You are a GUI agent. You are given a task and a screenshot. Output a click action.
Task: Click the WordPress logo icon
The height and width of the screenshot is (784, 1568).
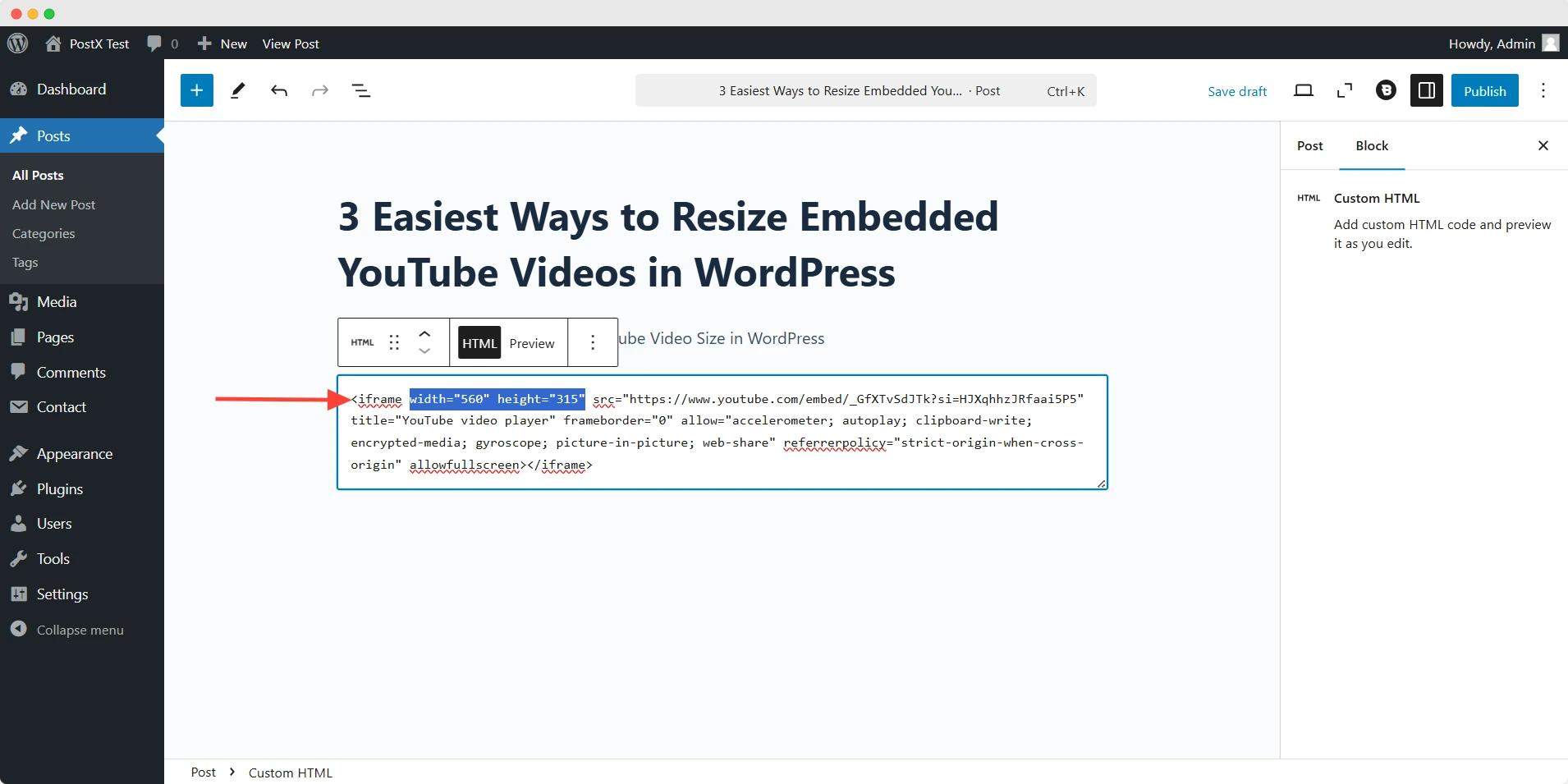click(x=18, y=44)
